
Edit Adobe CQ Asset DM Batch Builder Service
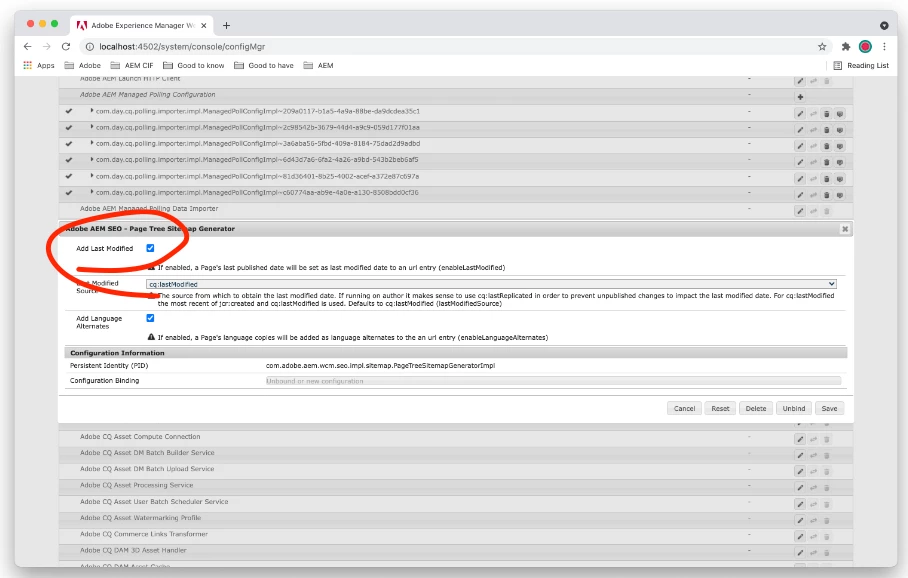coord(800,456)
